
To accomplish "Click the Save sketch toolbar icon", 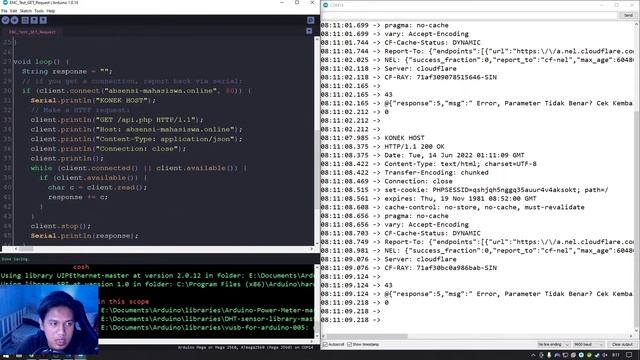I will (x=43, y=20).
